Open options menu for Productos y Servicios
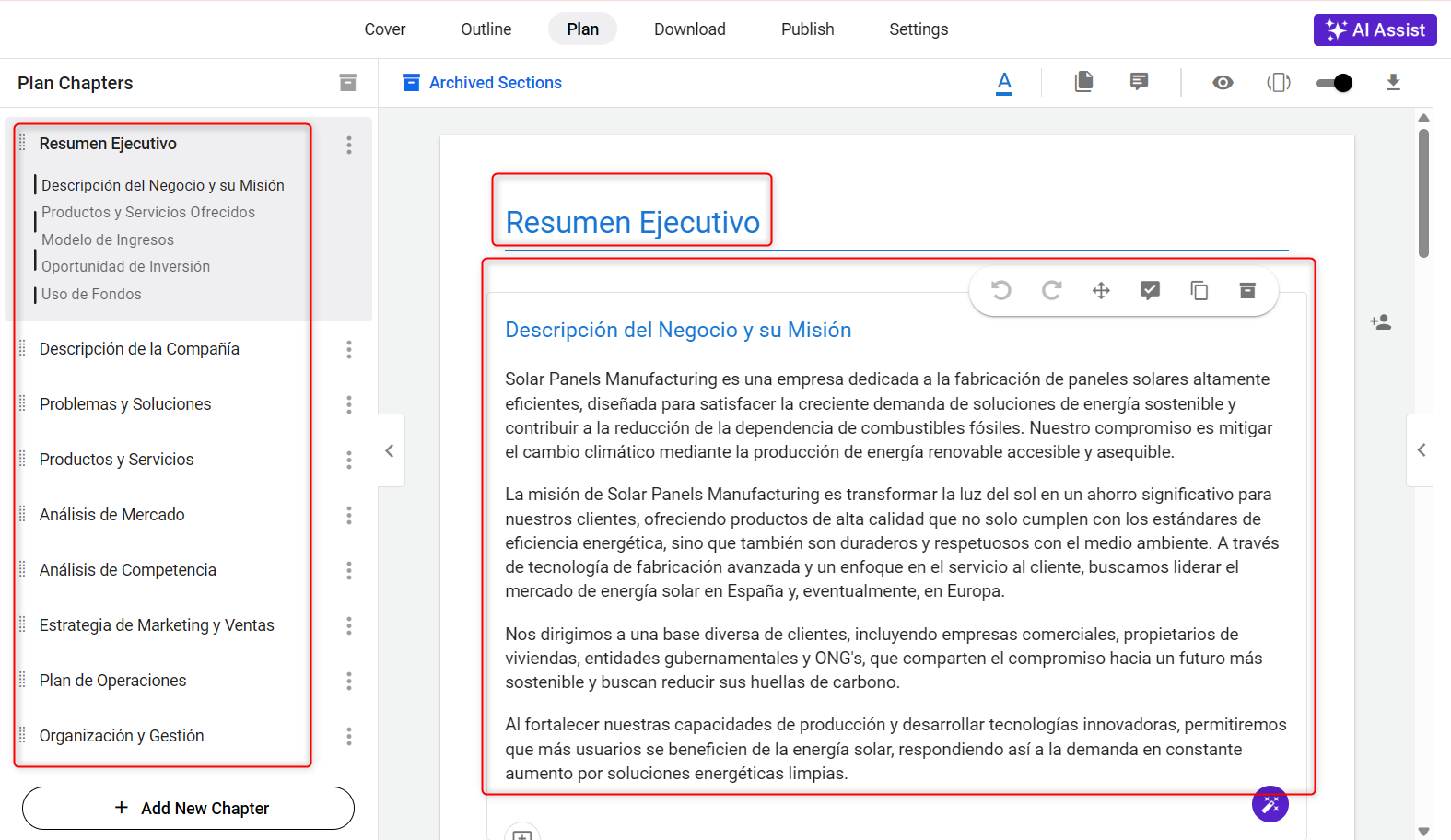 click(x=349, y=460)
